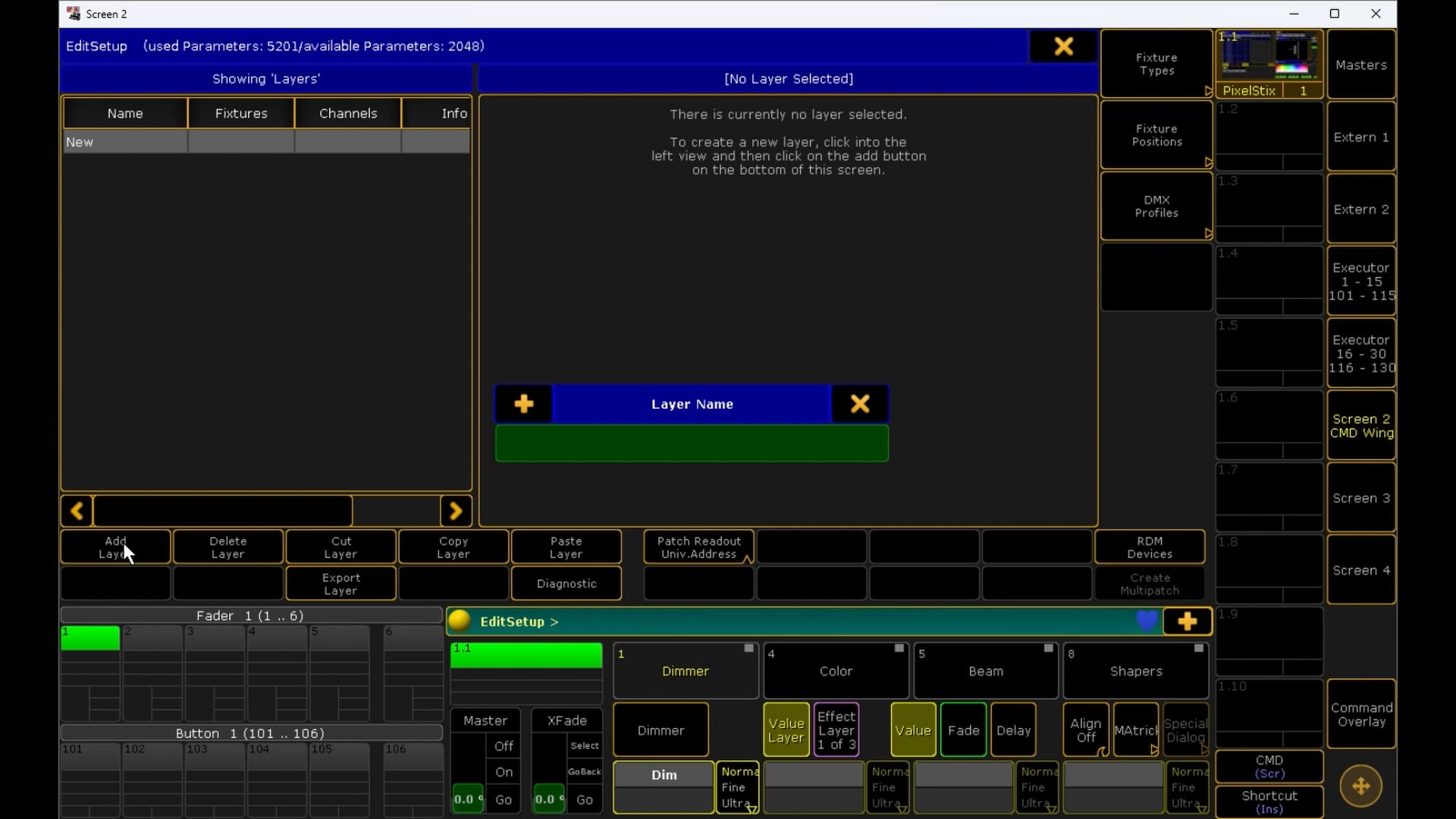Click the plus icon on the encoder toolbar
Viewport: 1456px width, 819px height.
point(1187,621)
